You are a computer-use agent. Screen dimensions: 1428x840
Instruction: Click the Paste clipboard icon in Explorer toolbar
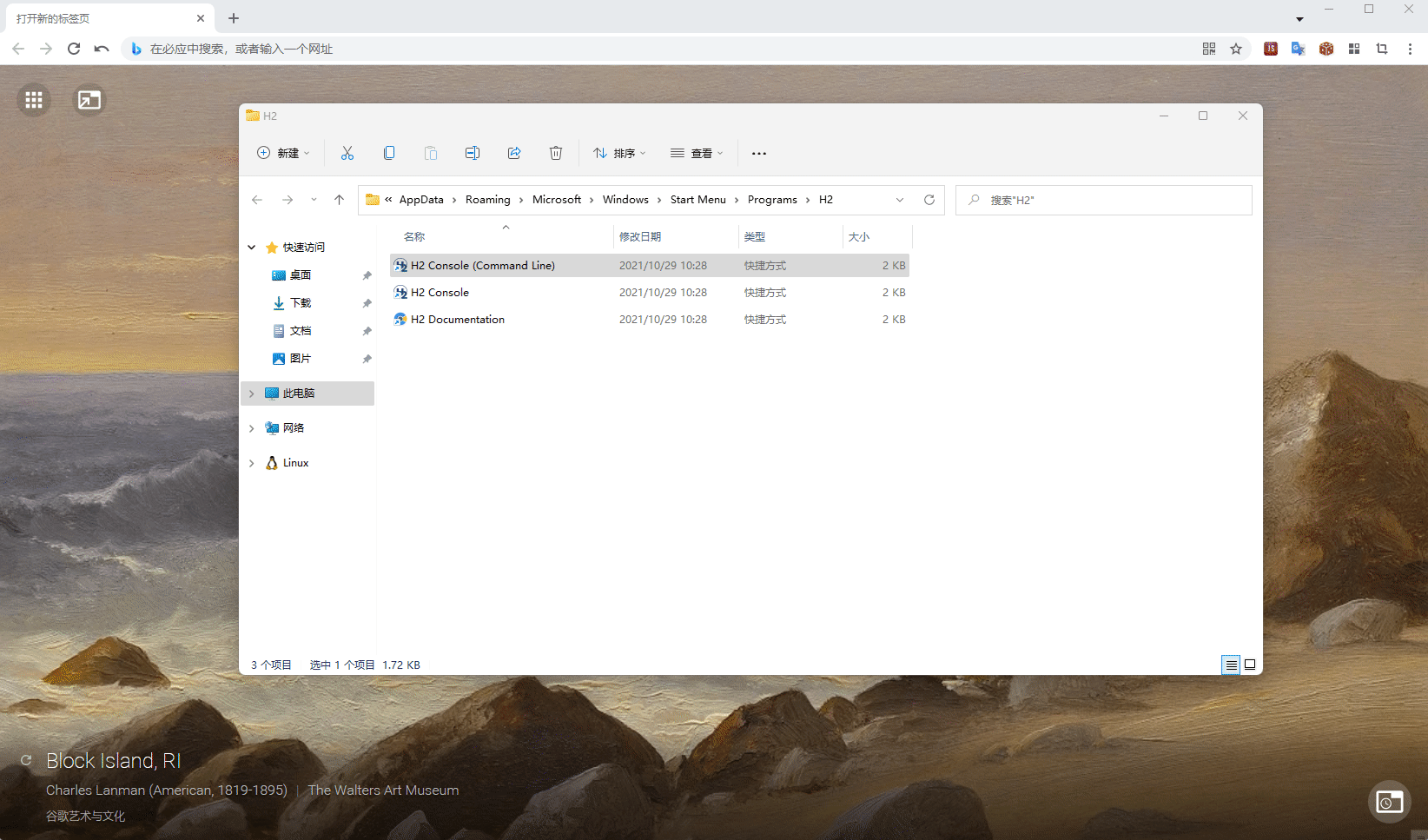(x=431, y=153)
